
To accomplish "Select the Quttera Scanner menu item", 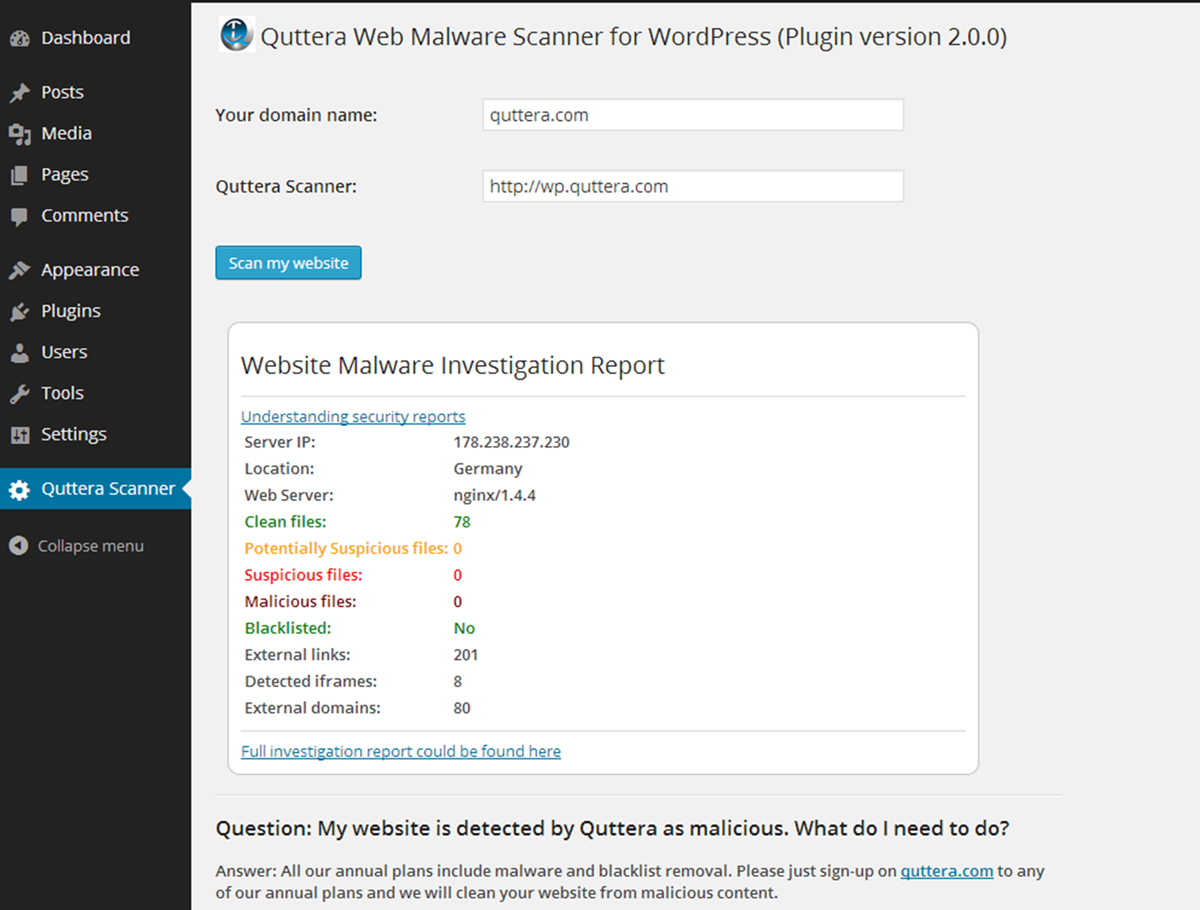I will point(95,489).
